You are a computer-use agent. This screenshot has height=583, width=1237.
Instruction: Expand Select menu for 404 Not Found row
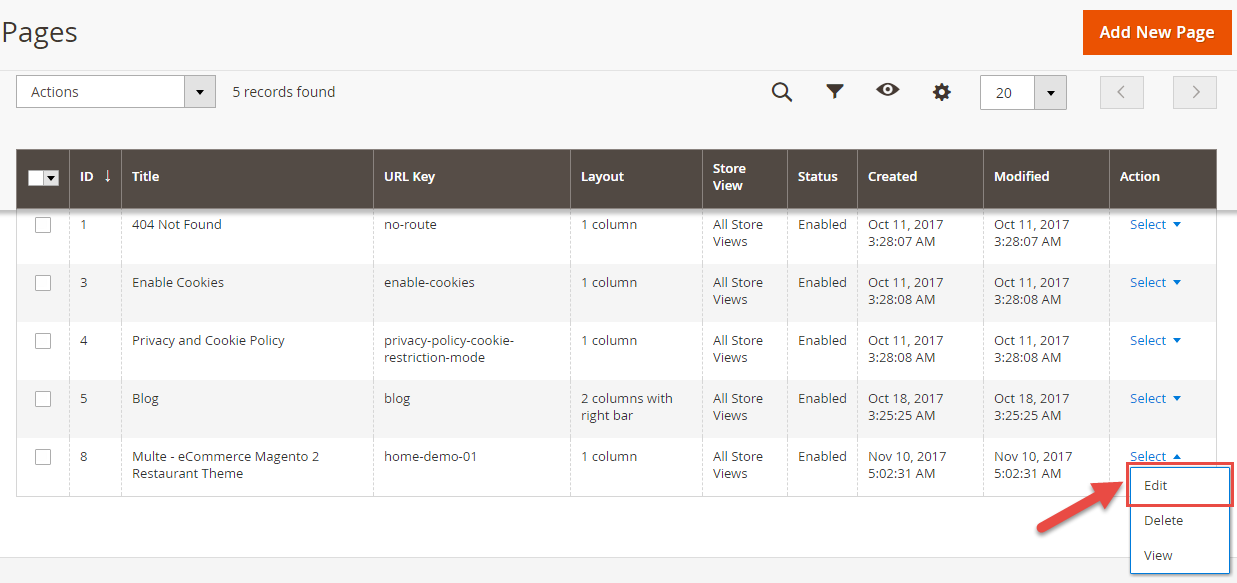coord(1155,225)
